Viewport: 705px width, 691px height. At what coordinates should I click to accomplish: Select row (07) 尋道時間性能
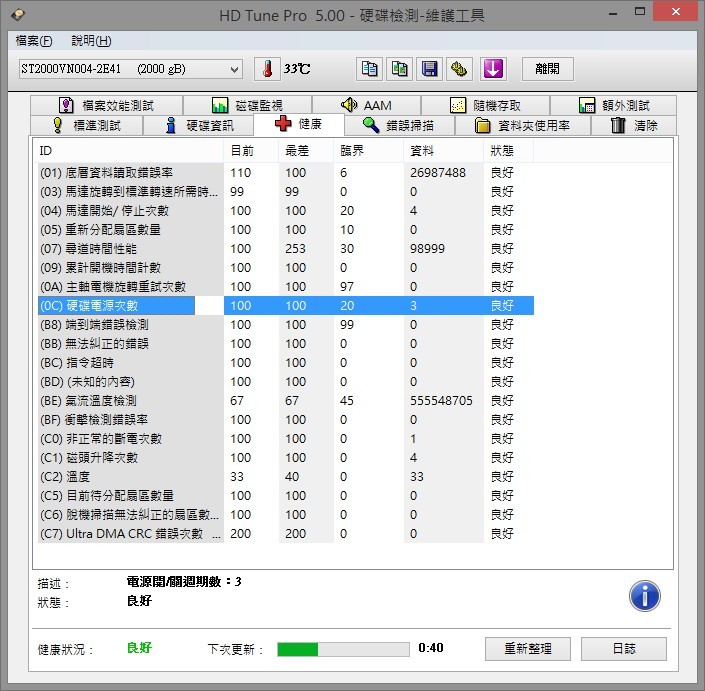click(286, 249)
